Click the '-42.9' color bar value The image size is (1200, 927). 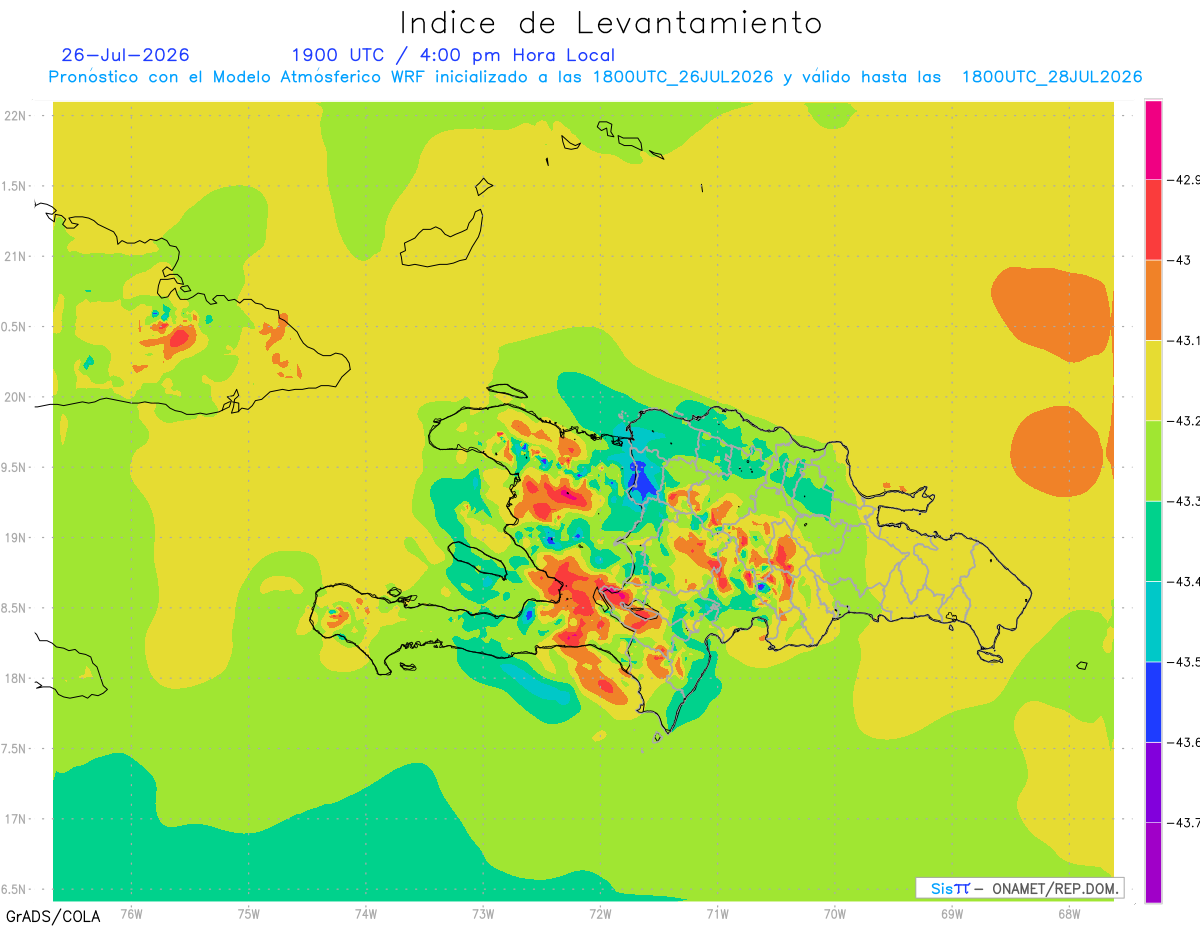pos(1185,180)
